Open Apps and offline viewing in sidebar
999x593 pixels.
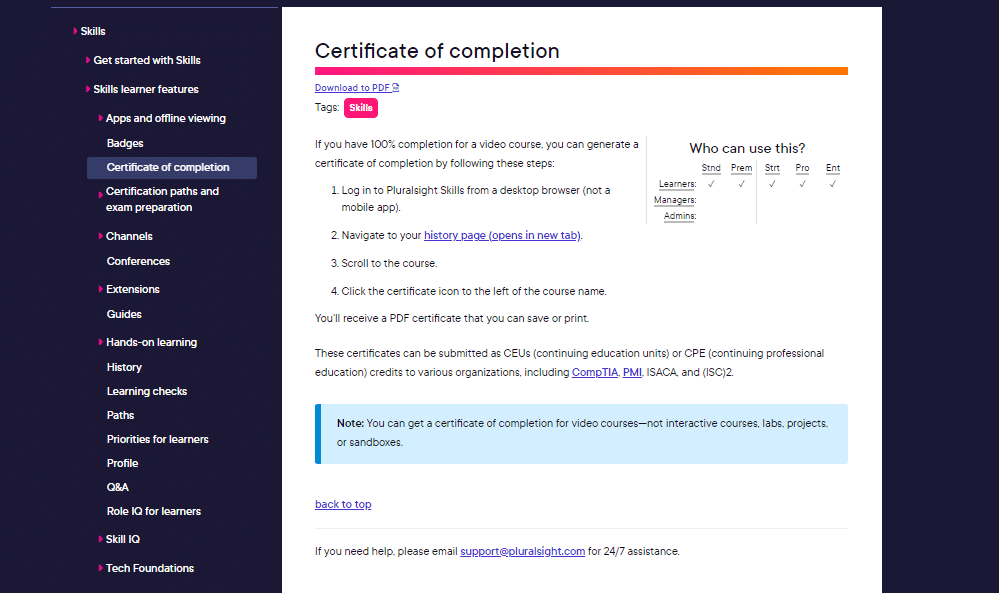pos(166,118)
